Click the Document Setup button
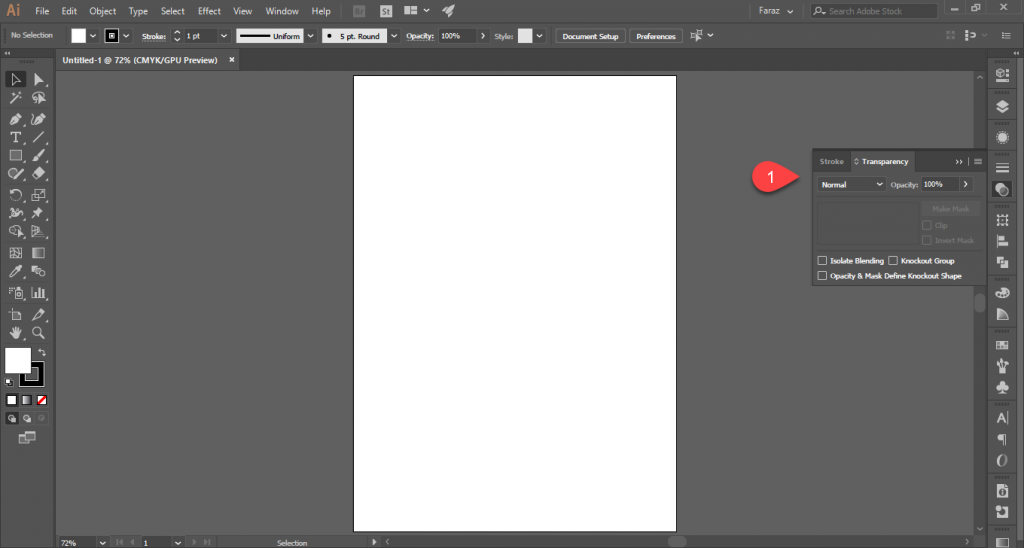The image size is (1024, 548). [590, 36]
